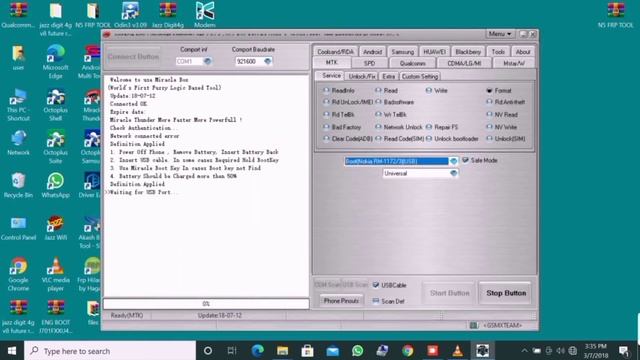640x360 pixels.
Task: Show hidden system tray icons
Action: click(x=524, y=351)
